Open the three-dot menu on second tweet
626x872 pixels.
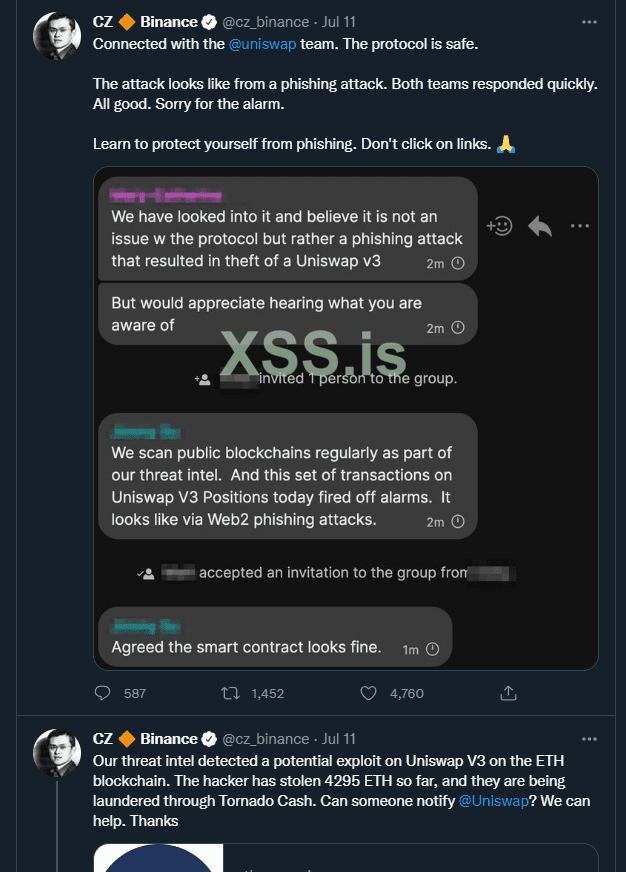point(591,739)
